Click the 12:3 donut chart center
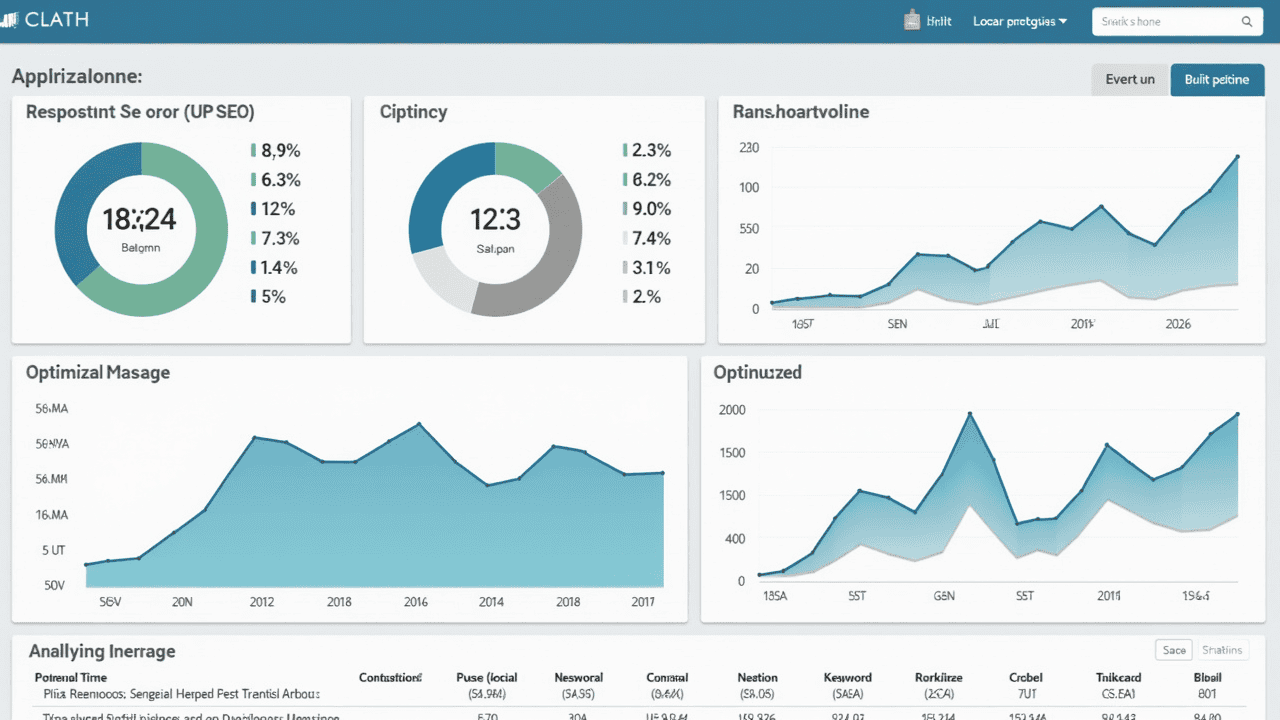 [x=495, y=221]
